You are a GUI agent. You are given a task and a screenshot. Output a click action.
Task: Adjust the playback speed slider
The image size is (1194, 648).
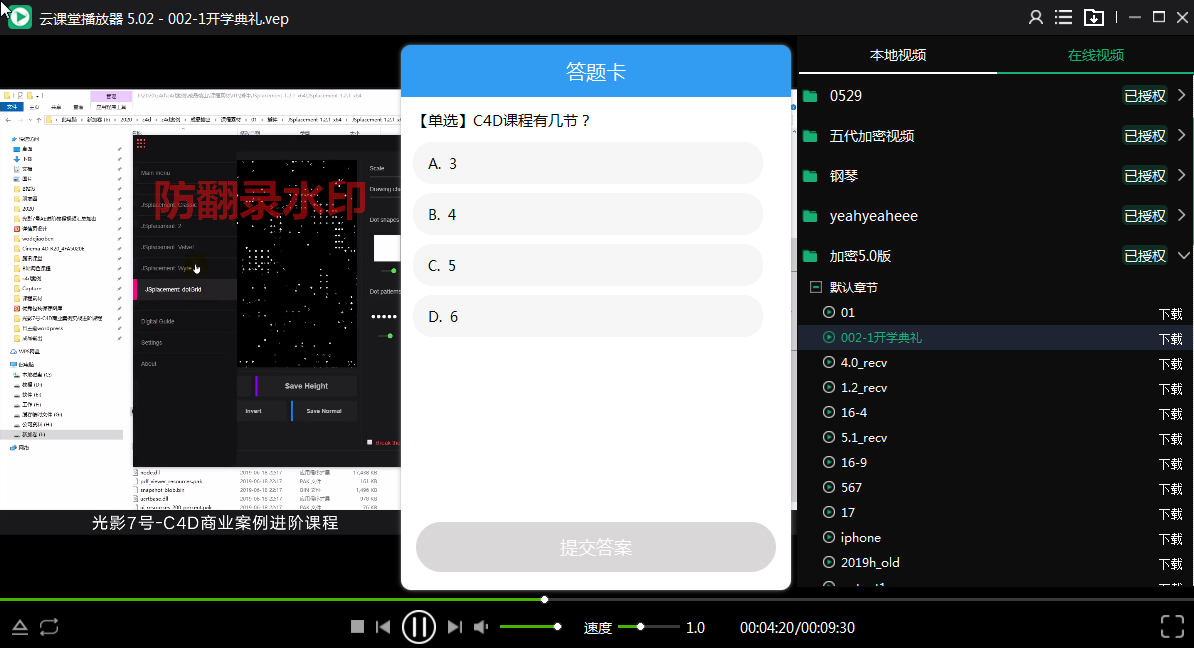640,627
